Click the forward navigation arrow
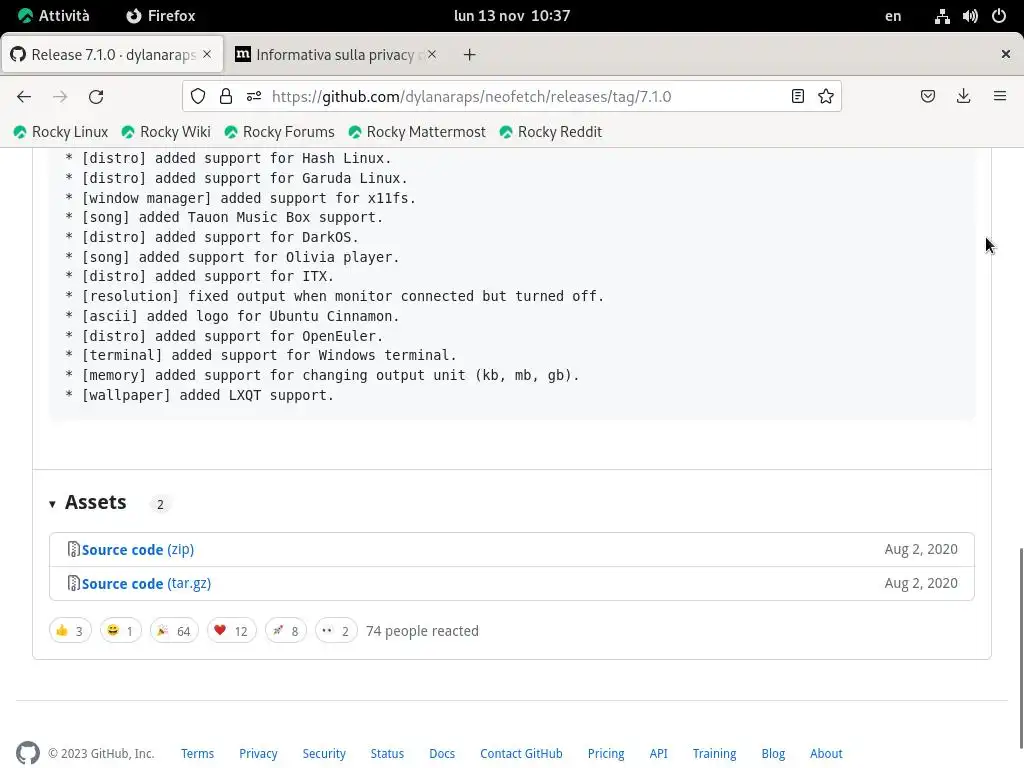This screenshot has width=1024, height=768. pos(60,97)
